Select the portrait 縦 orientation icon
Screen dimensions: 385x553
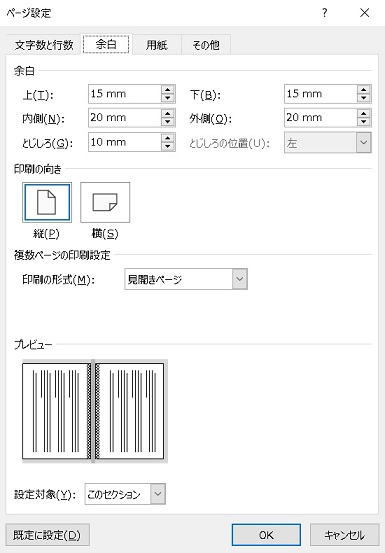pos(47,202)
